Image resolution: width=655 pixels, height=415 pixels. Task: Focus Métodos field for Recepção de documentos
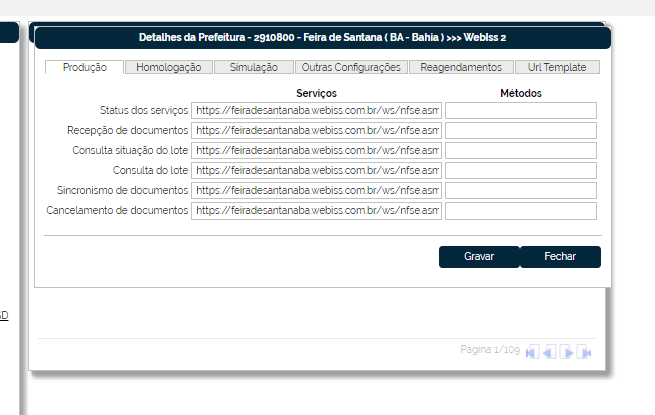(x=521, y=130)
